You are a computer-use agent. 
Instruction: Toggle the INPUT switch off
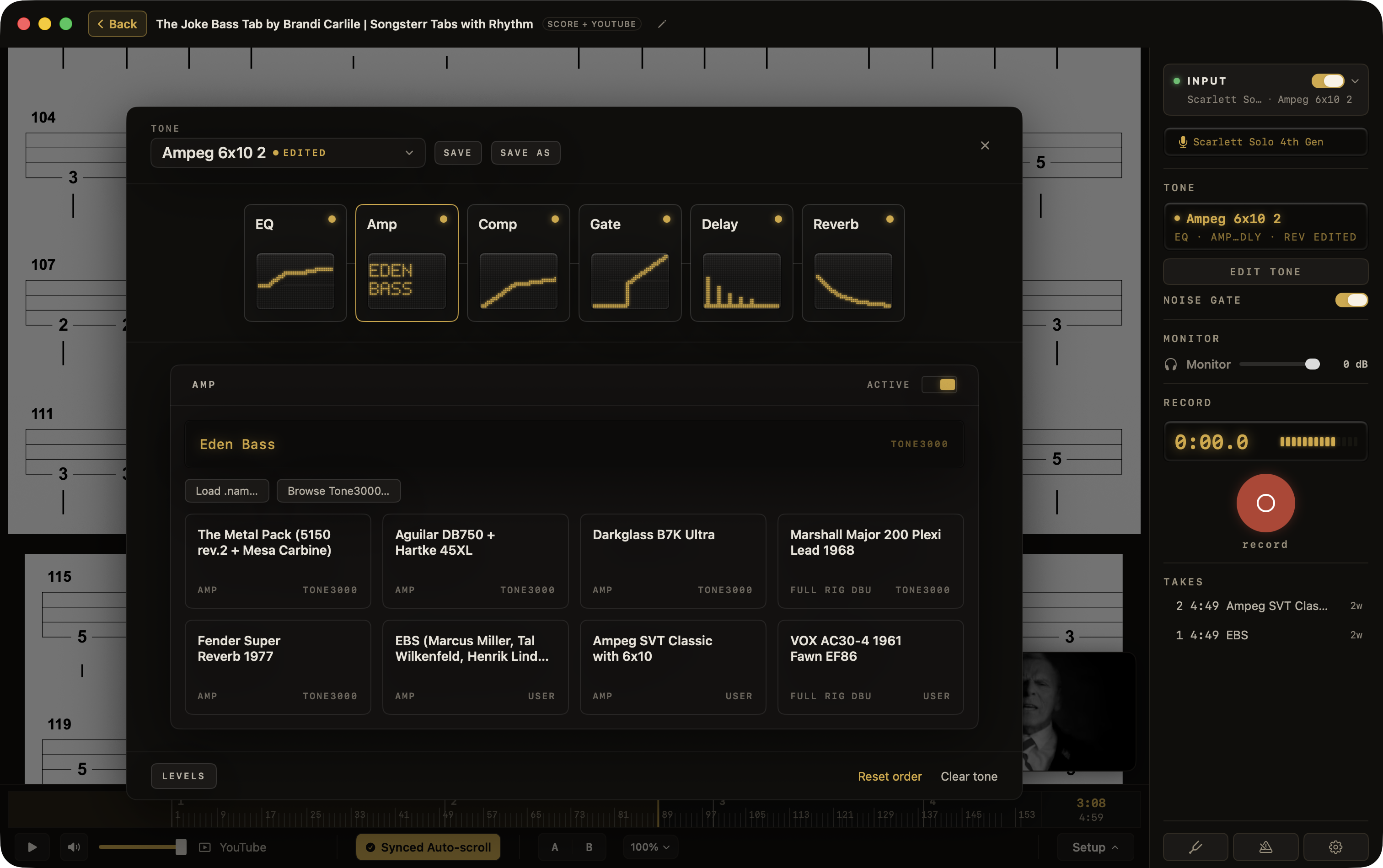coord(1327,81)
